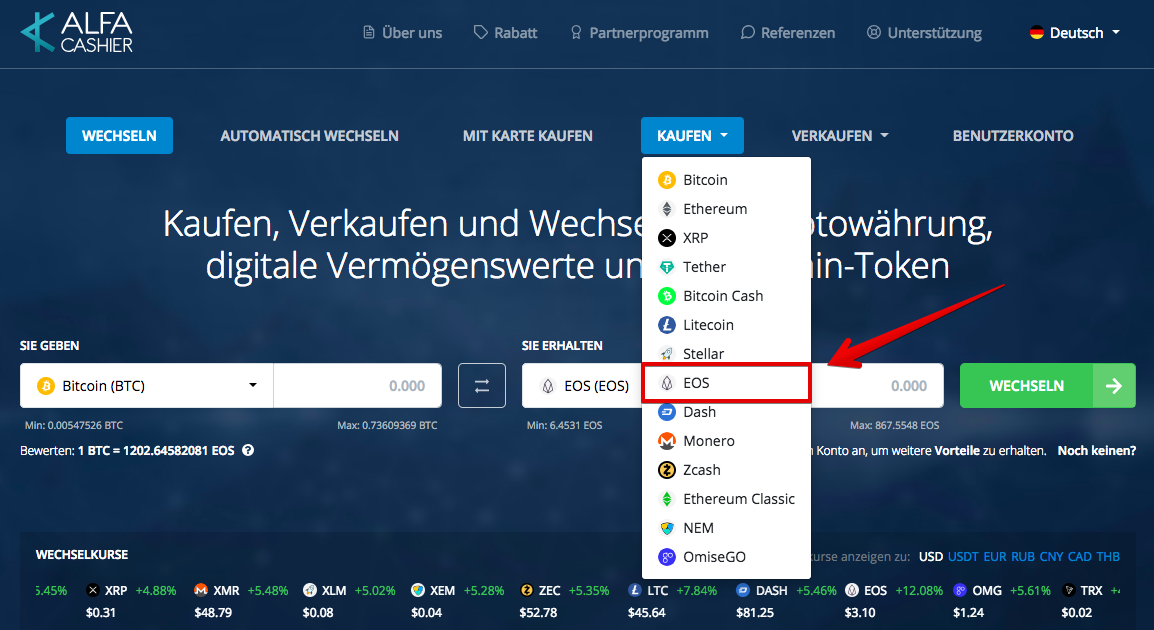Show rates in EUR
The height and width of the screenshot is (630, 1154).
[x=994, y=556]
